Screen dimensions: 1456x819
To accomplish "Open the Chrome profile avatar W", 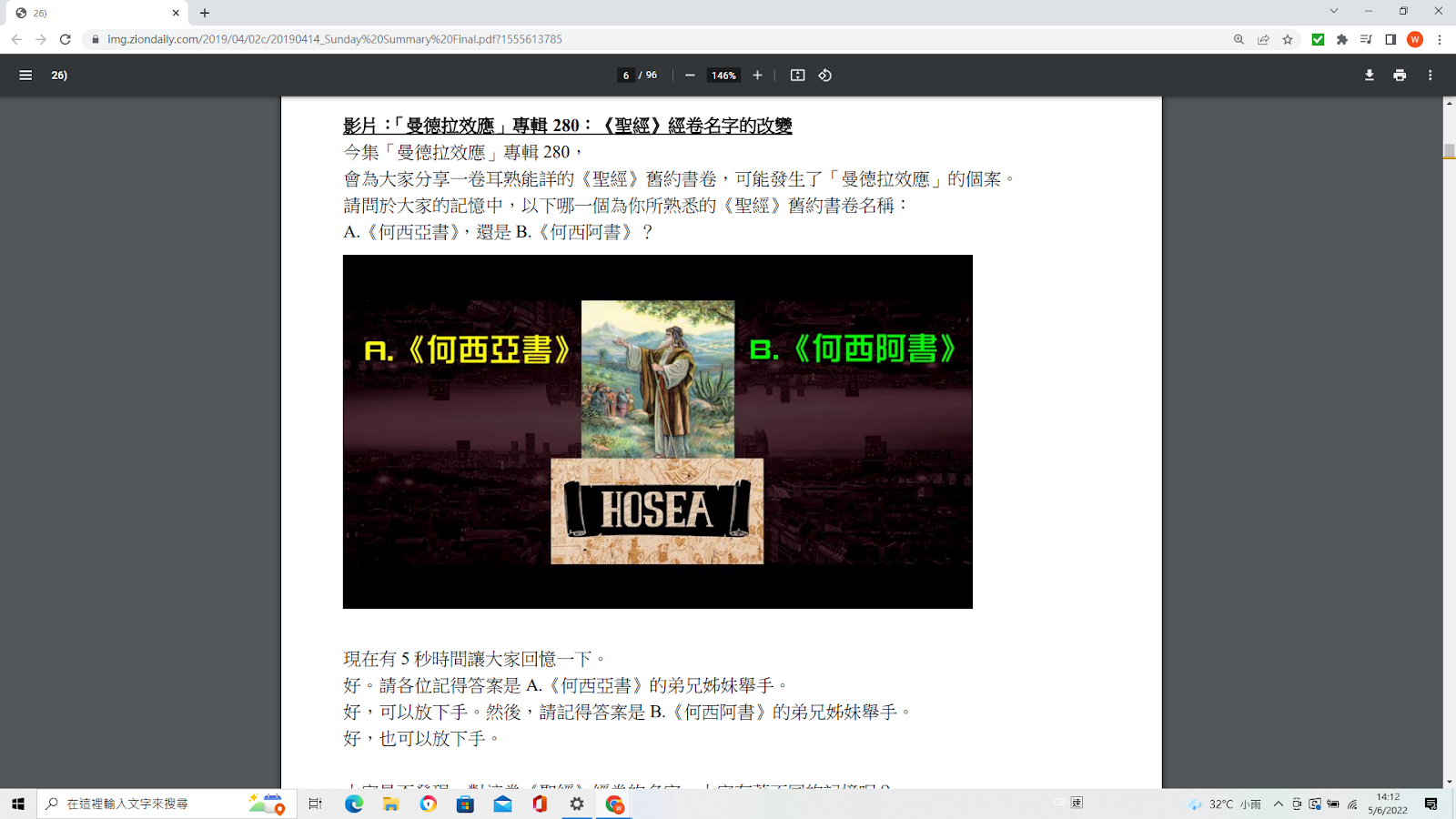I will click(1415, 39).
